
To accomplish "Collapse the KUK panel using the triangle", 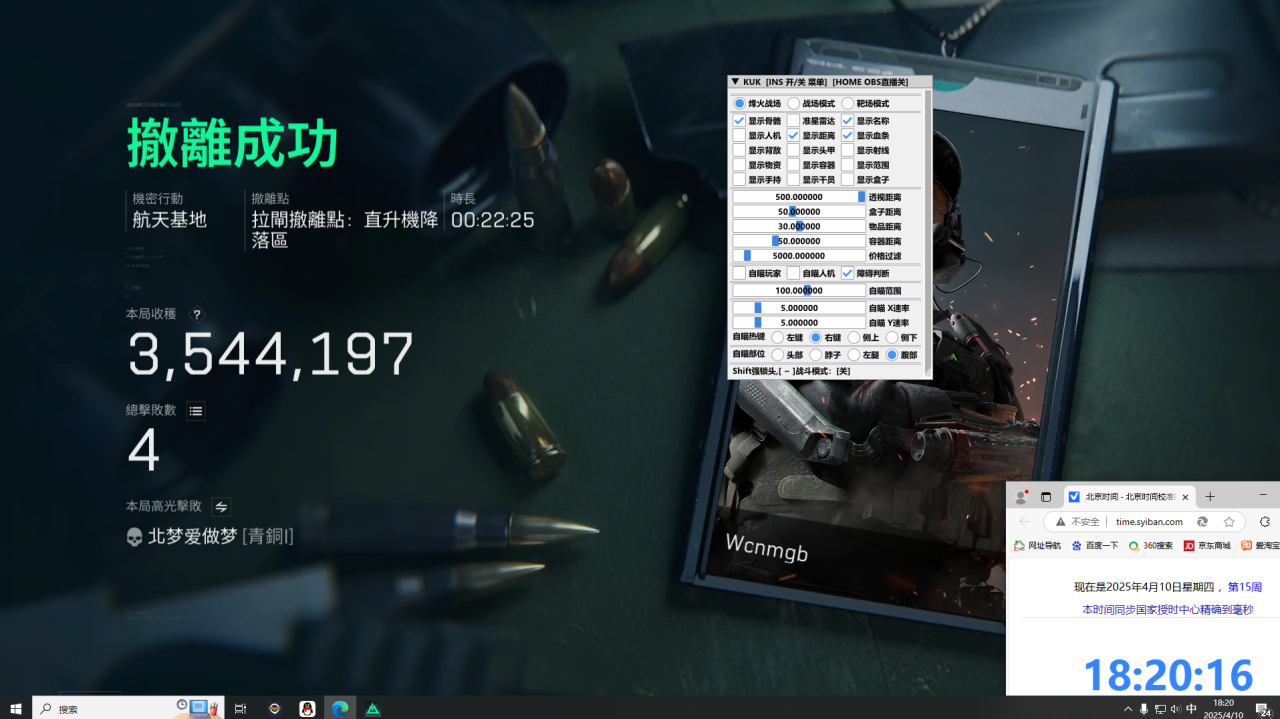I will (735, 82).
